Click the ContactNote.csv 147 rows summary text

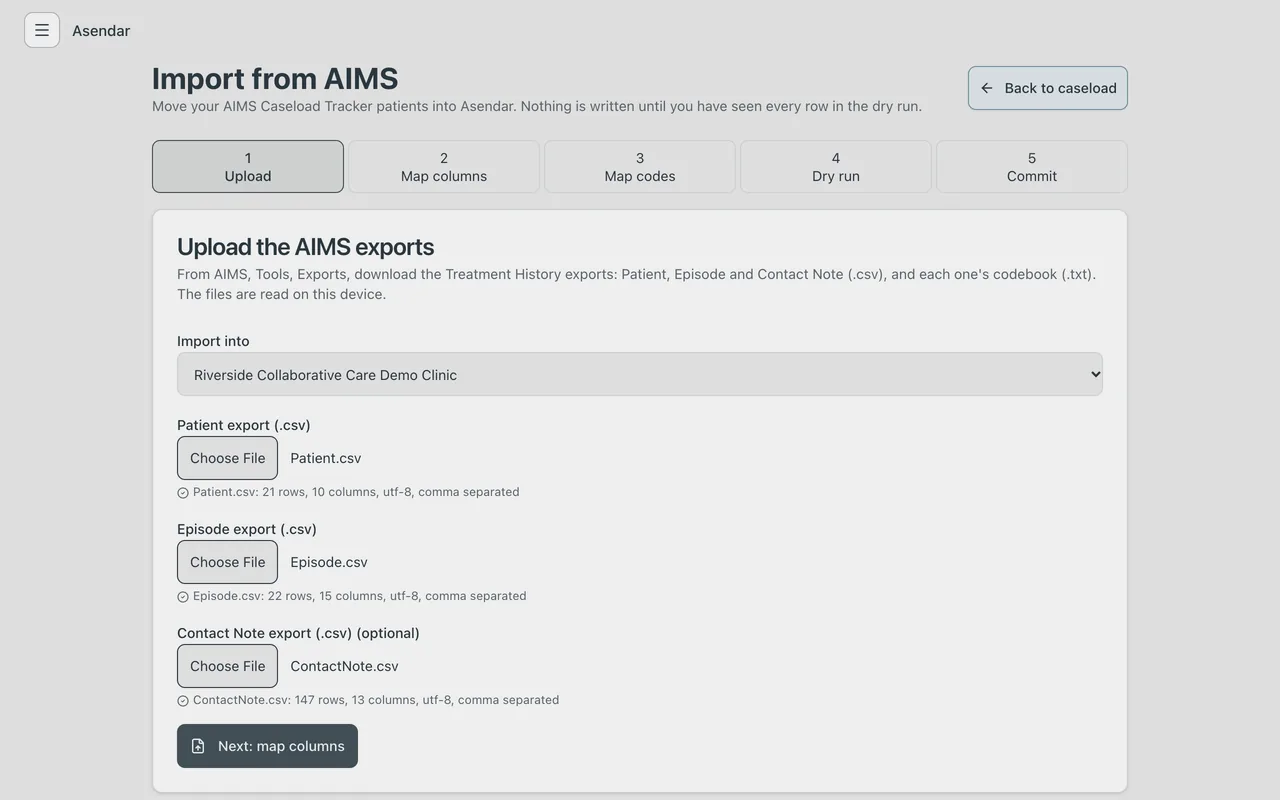click(x=376, y=700)
